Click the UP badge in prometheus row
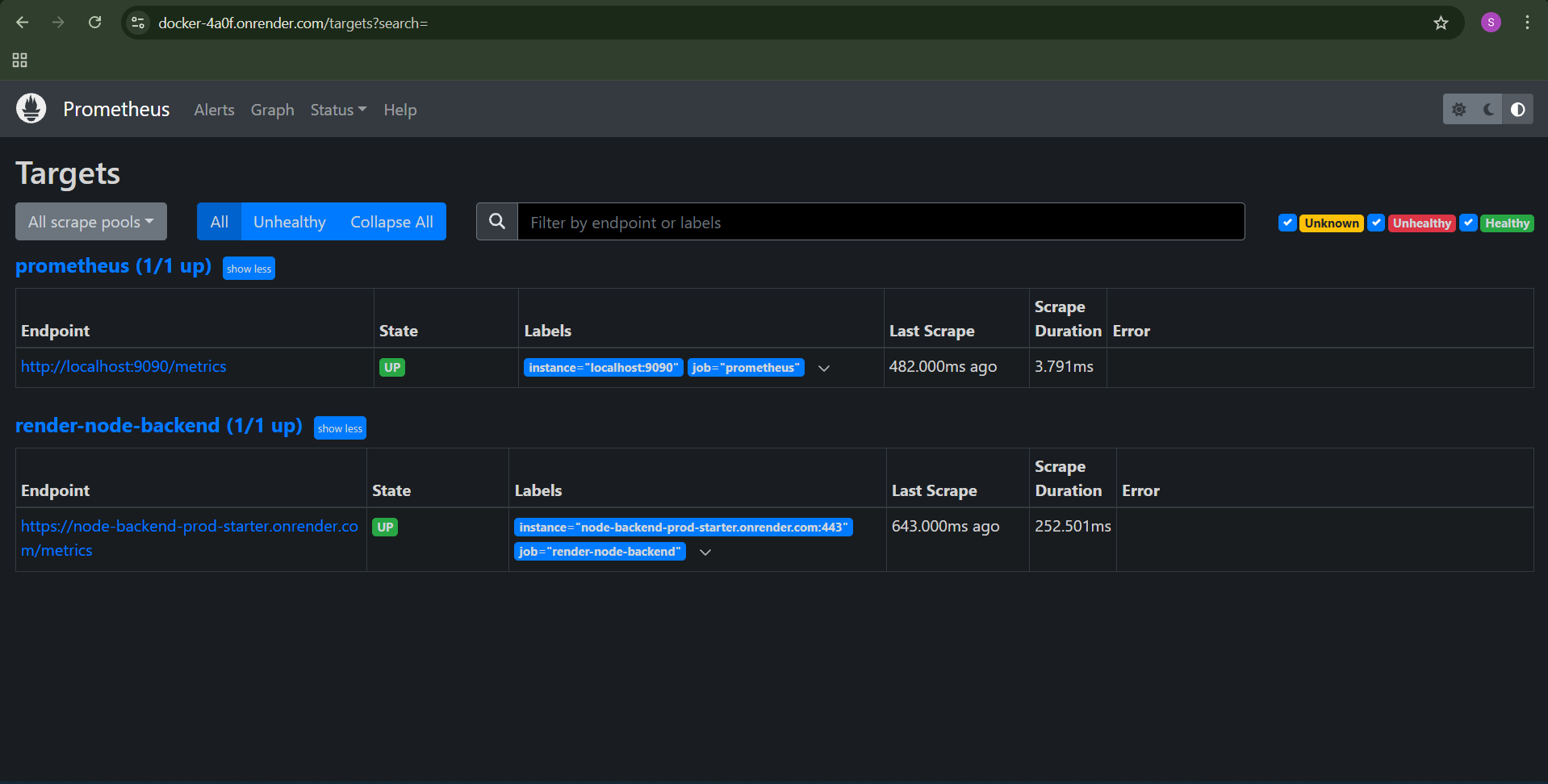 [x=392, y=368]
